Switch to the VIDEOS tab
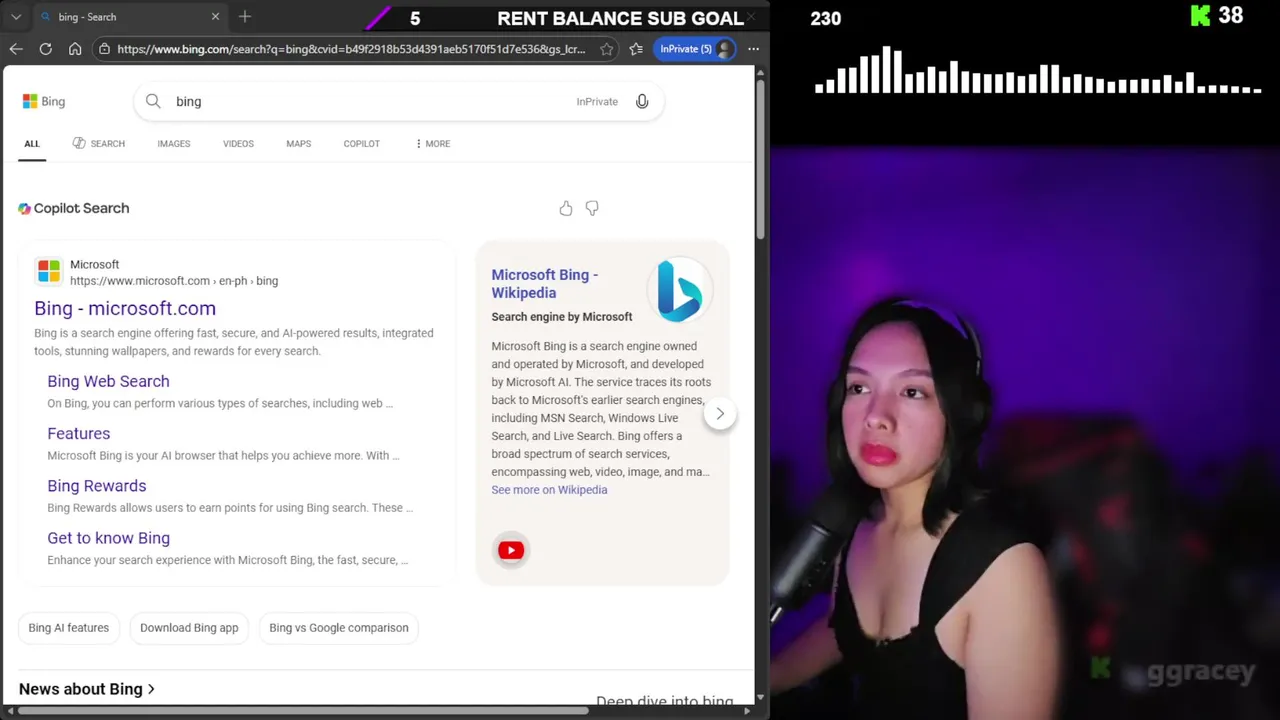Image resolution: width=1280 pixels, height=720 pixels. 238,144
